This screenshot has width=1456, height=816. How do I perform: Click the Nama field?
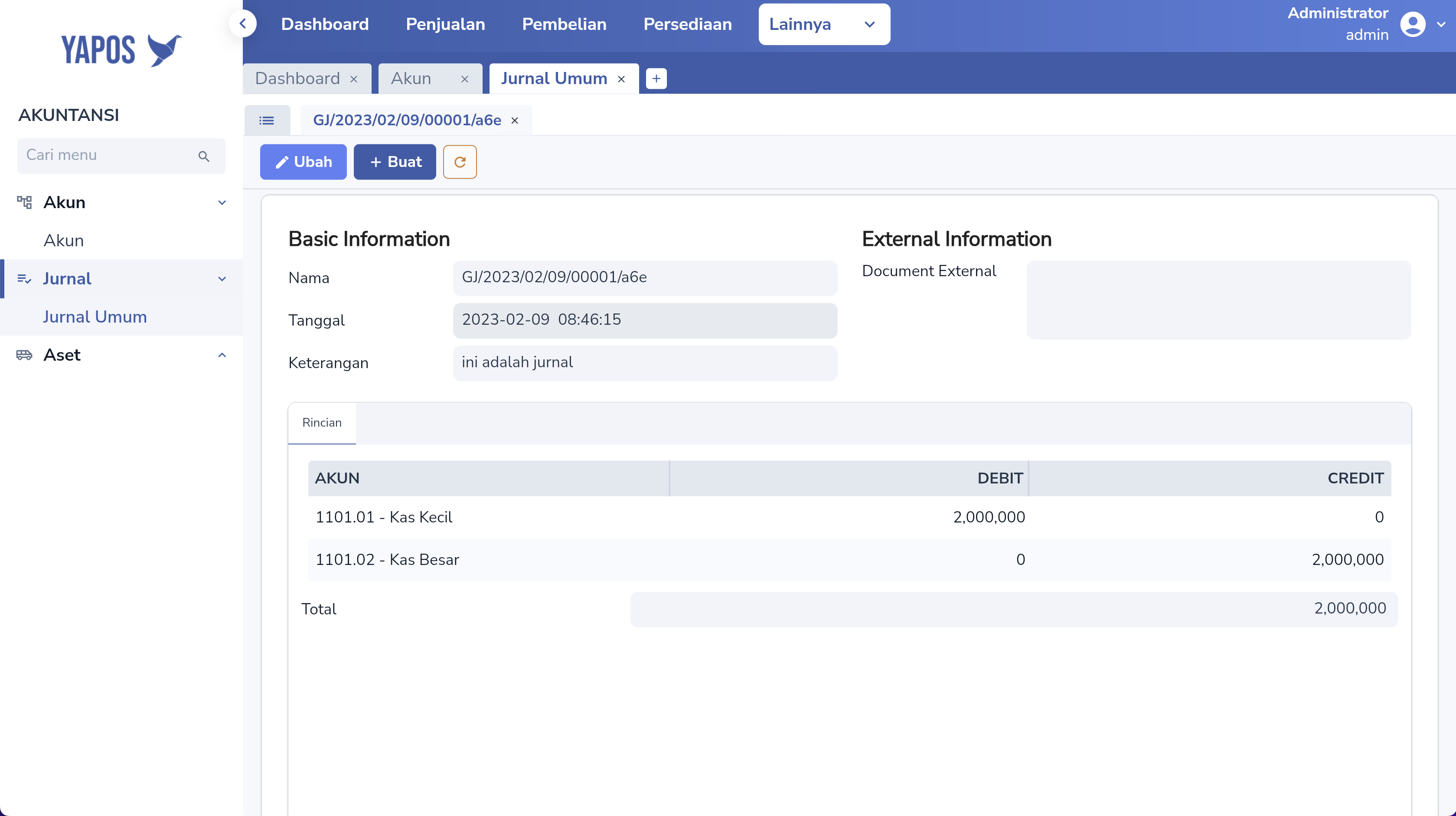click(x=645, y=277)
